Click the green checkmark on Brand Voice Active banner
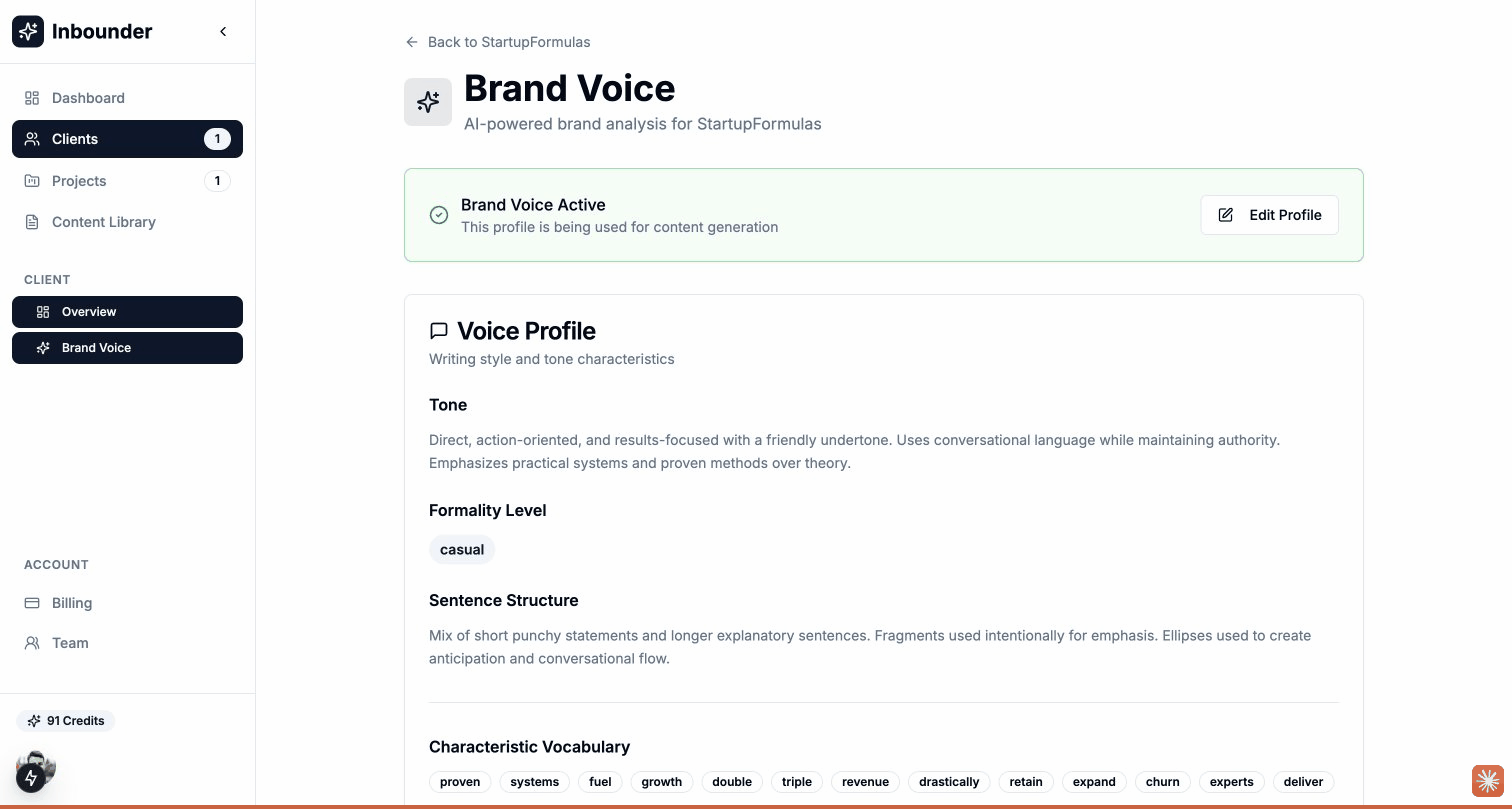1512x809 pixels. click(439, 215)
